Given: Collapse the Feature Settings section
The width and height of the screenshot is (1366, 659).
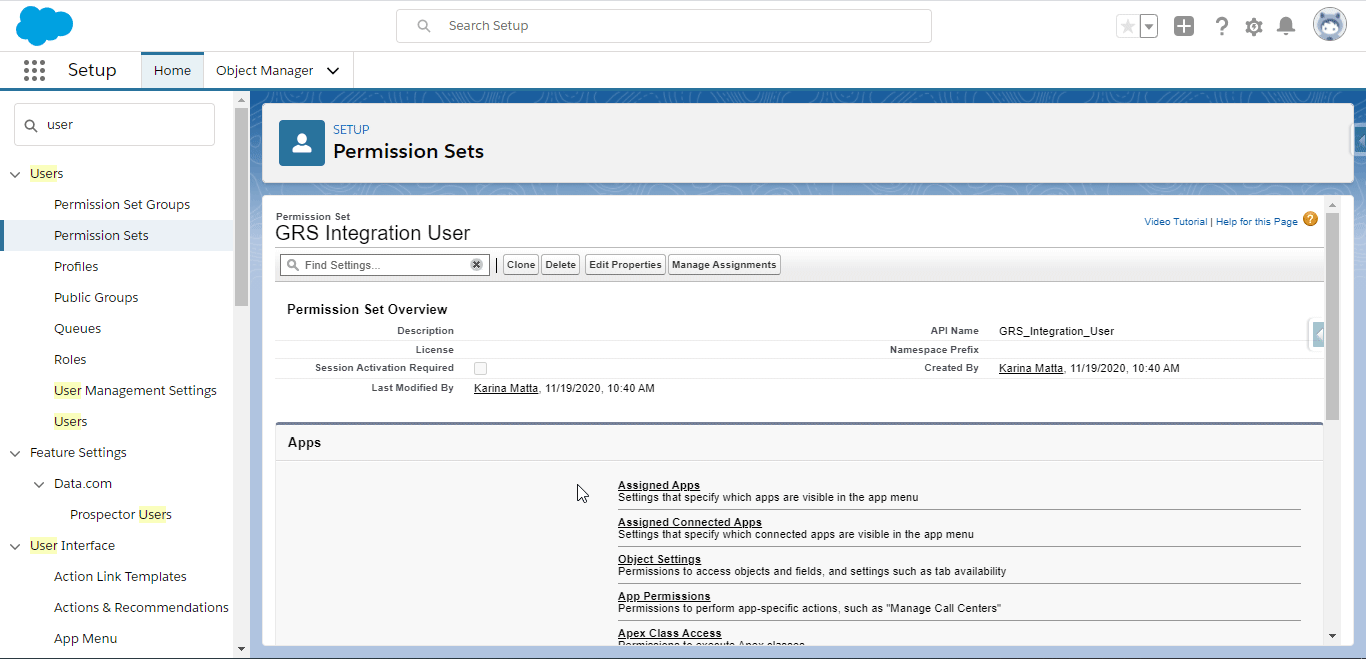Looking at the screenshot, I should click(15, 453).
